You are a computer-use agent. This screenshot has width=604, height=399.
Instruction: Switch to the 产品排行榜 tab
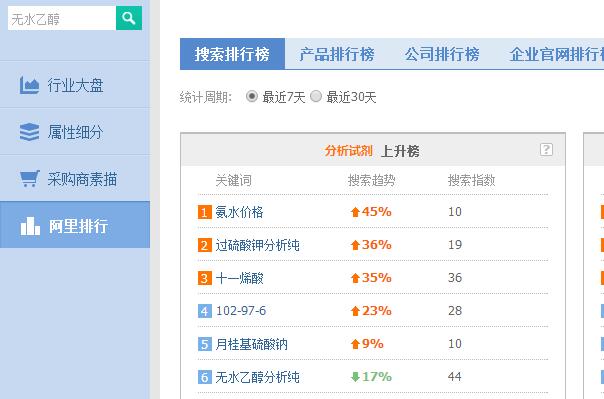[x=337, y=54]
